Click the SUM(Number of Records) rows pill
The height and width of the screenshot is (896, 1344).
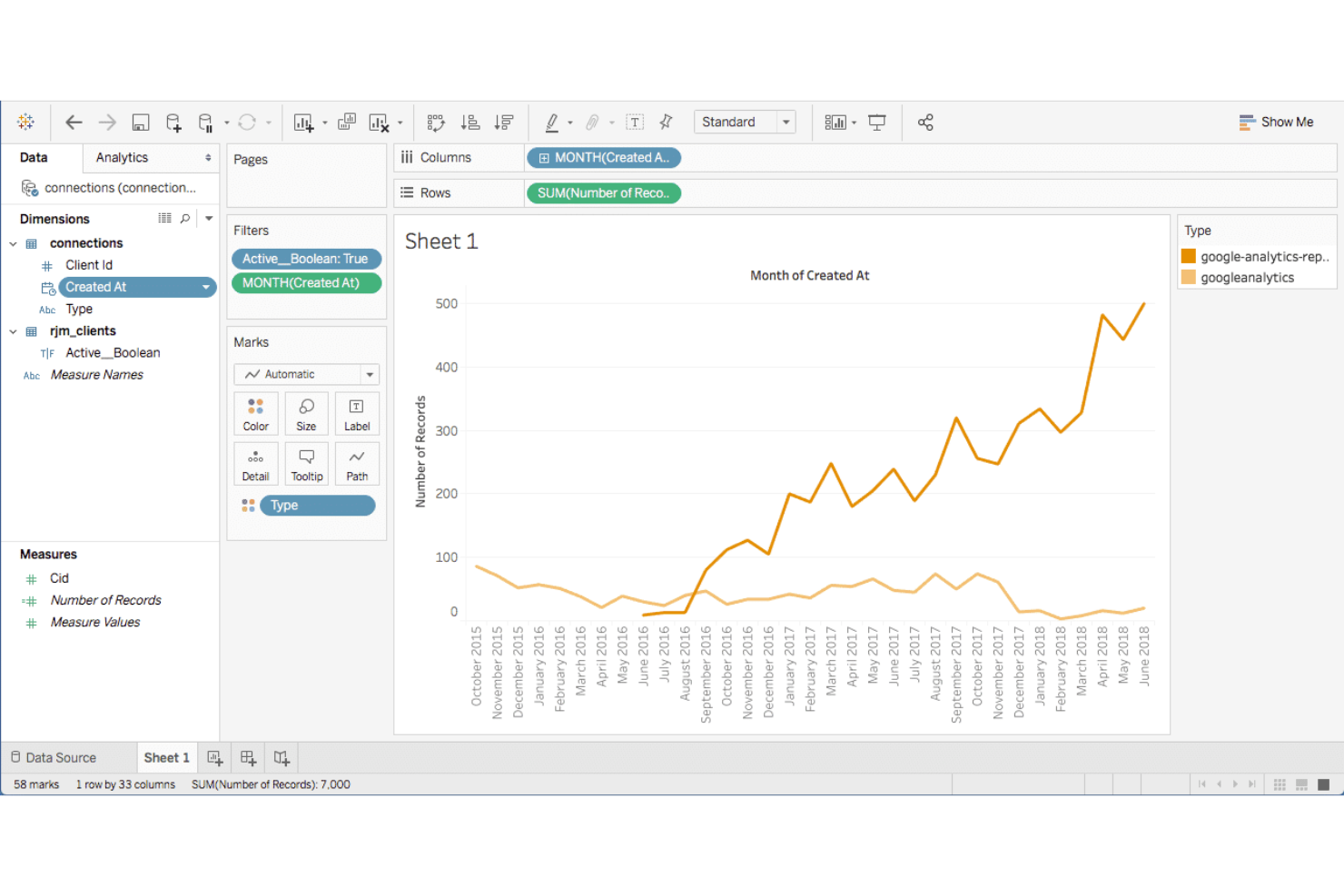[604, 193]
